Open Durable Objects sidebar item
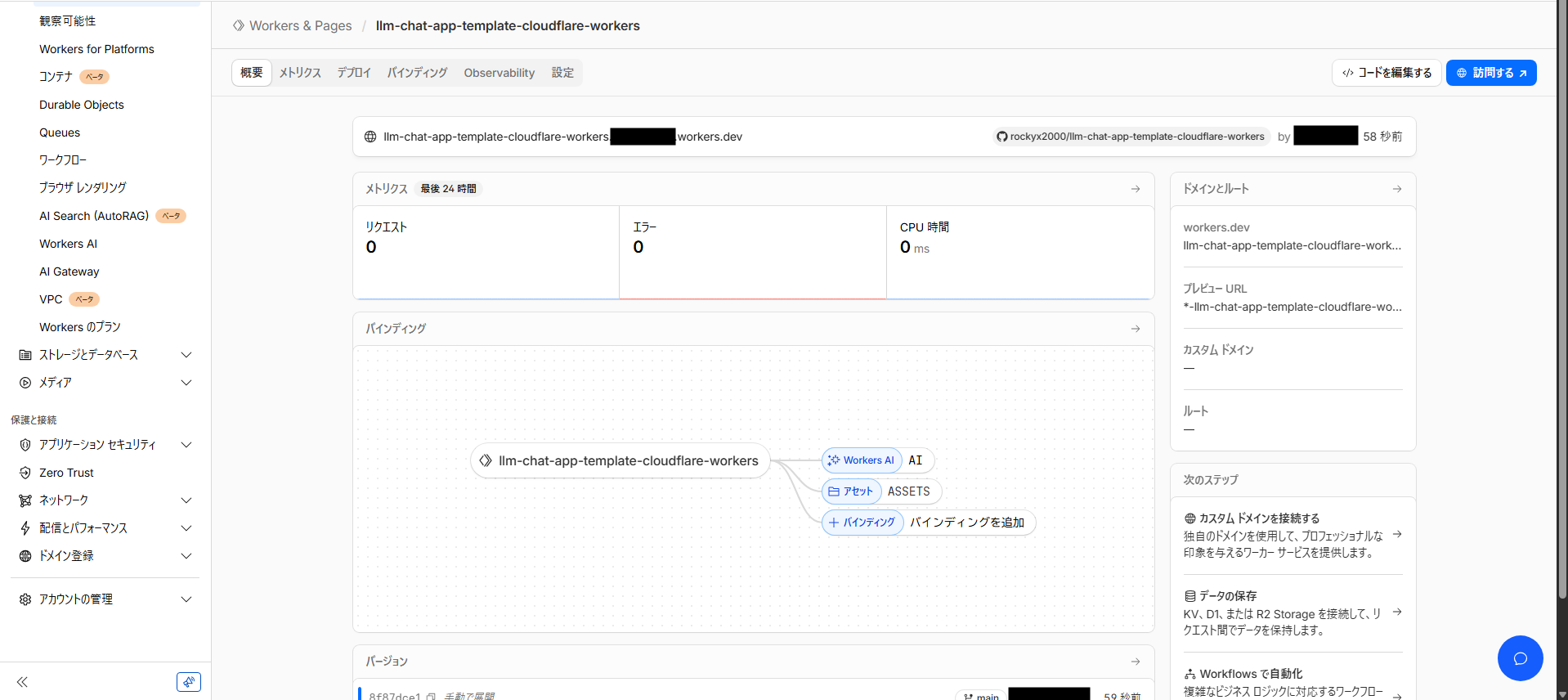1568x700 pixels. (x=82, y=105)
